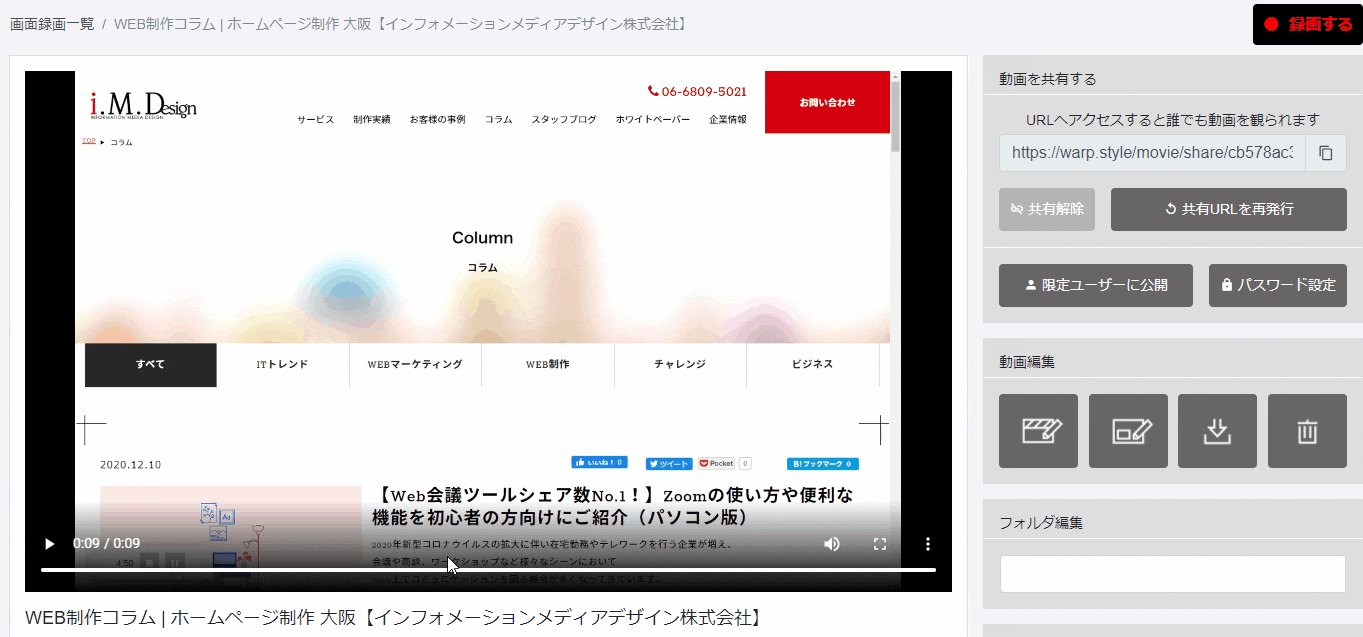Open the 画面録画一覧 breadcrumb link

[52, 23]
